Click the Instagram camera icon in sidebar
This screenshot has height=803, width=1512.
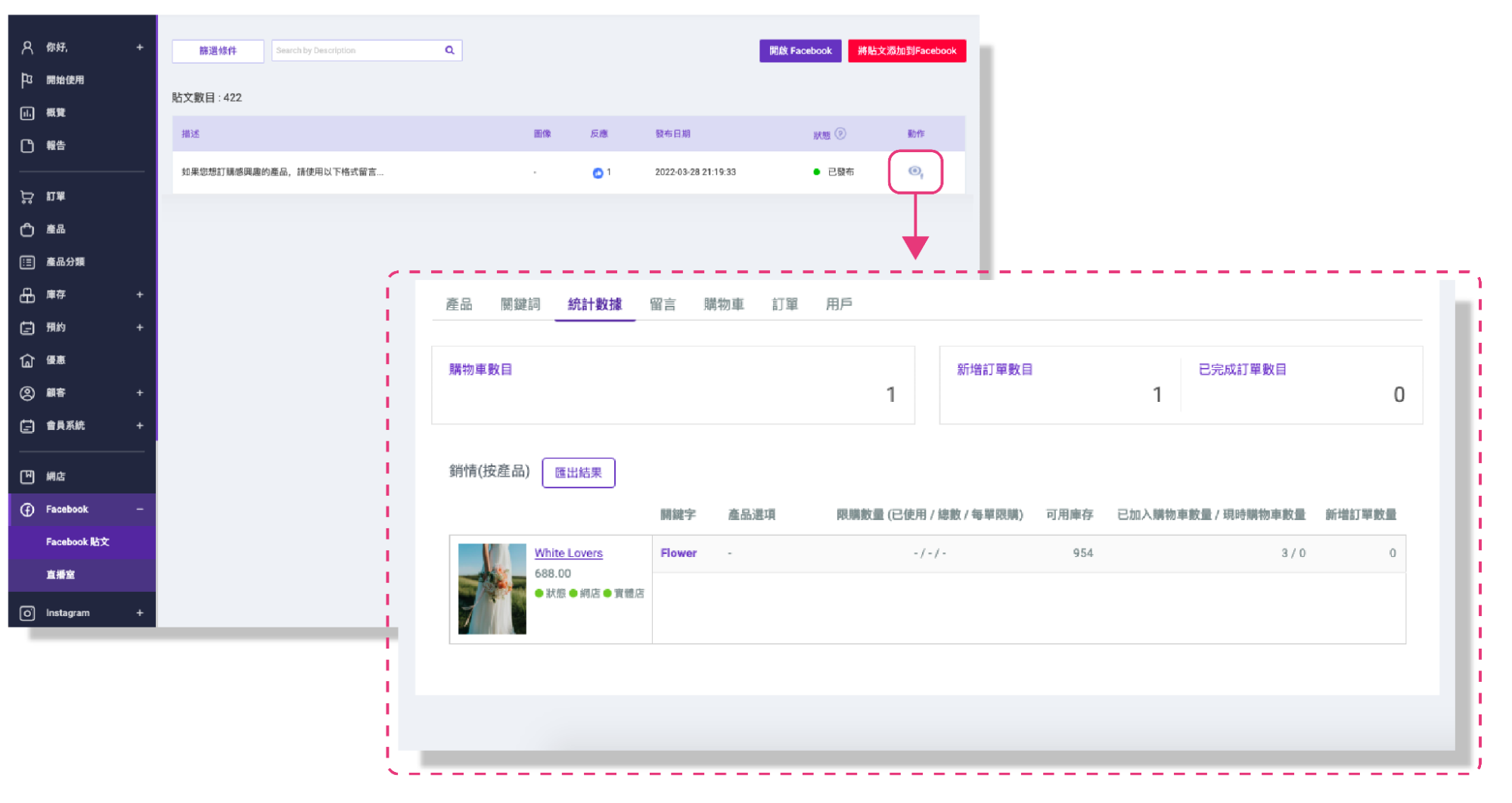click(27, 613)
